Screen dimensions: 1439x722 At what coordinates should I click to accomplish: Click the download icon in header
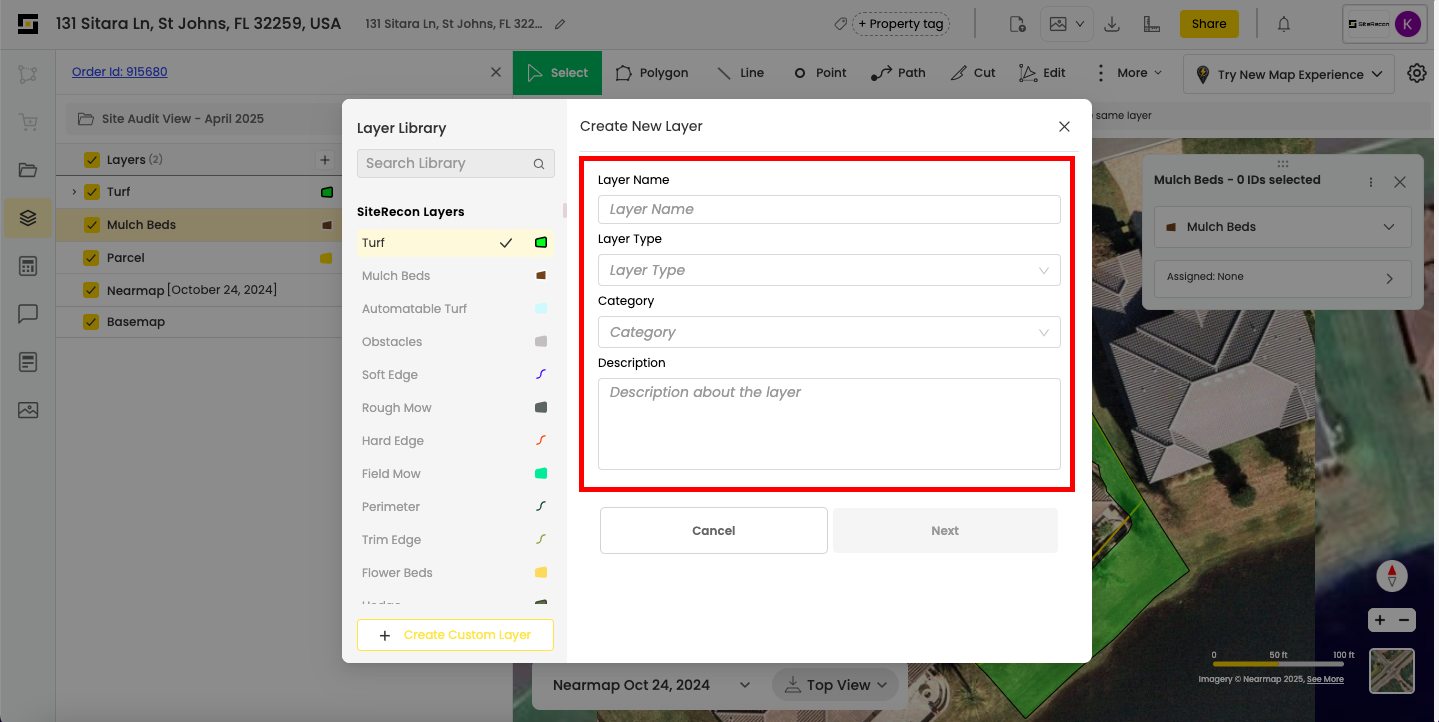pos(1112,24)
